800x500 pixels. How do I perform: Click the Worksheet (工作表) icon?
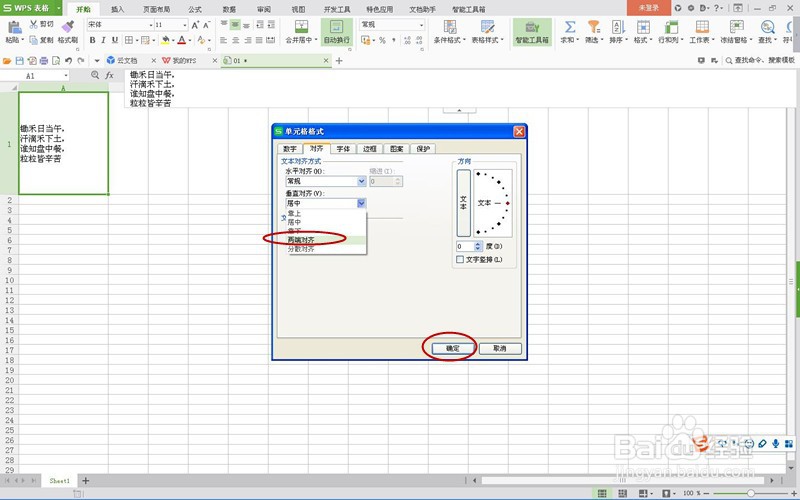click(702, 27)
